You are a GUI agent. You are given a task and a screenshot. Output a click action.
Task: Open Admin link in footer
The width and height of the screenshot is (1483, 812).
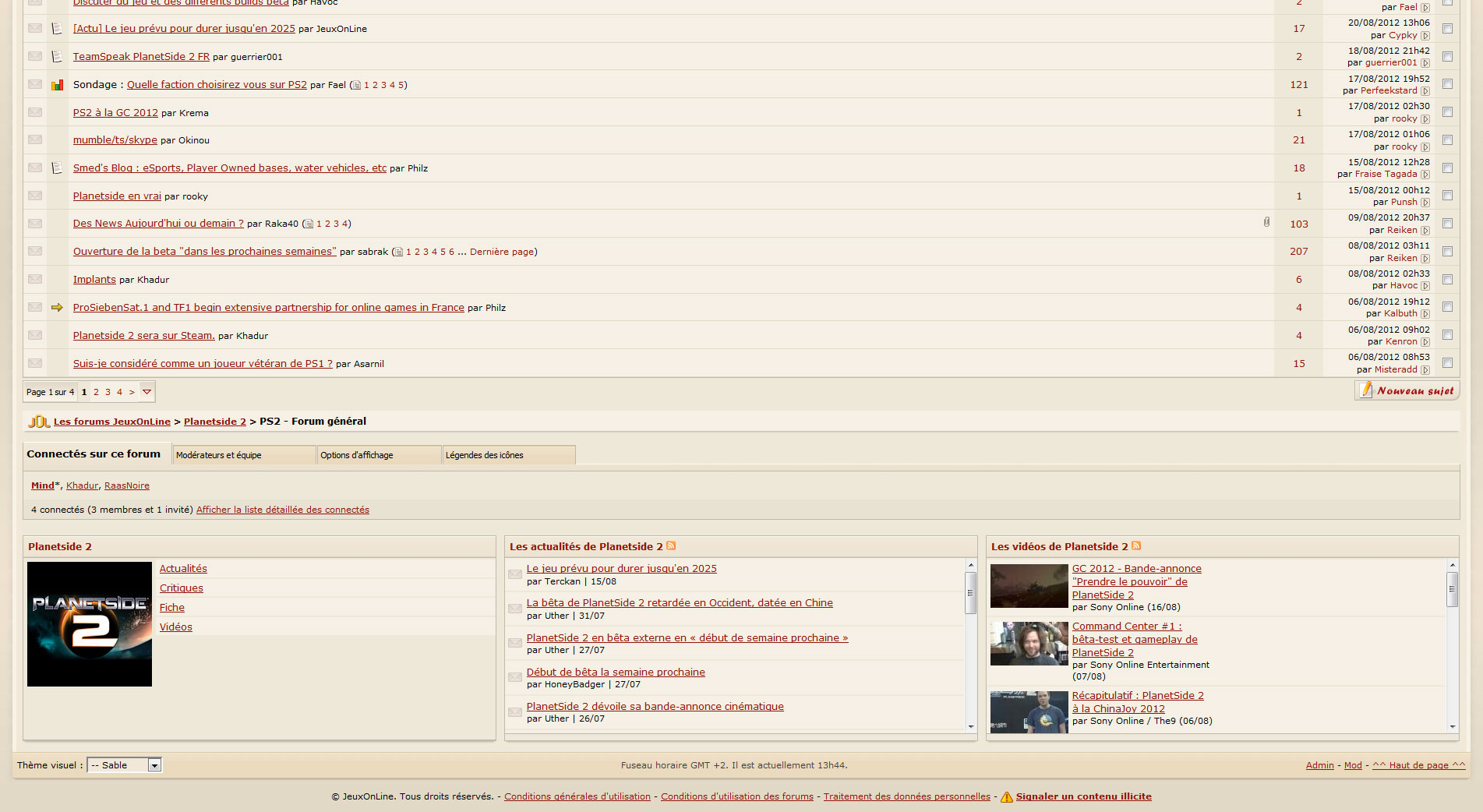click(1319, 765)
